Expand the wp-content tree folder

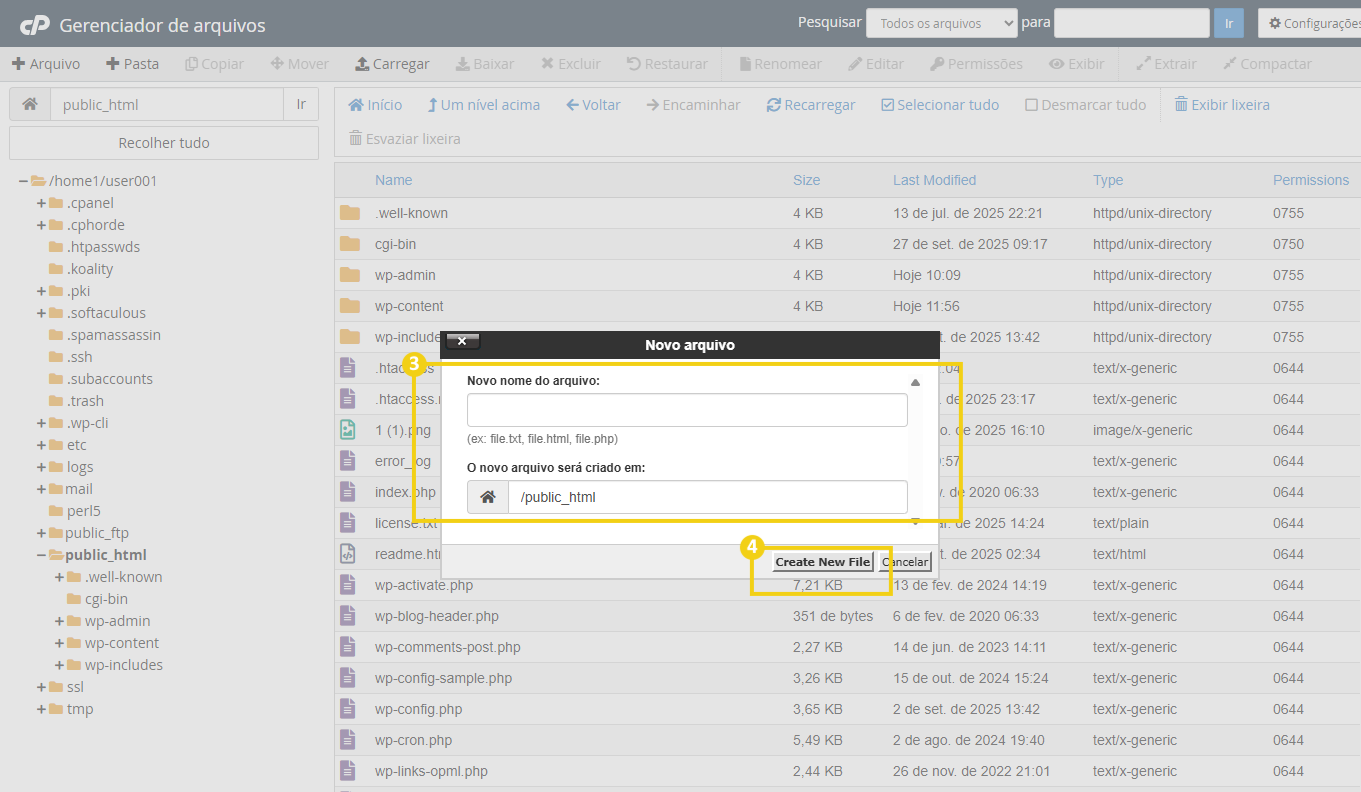click(x=60, y=643)
